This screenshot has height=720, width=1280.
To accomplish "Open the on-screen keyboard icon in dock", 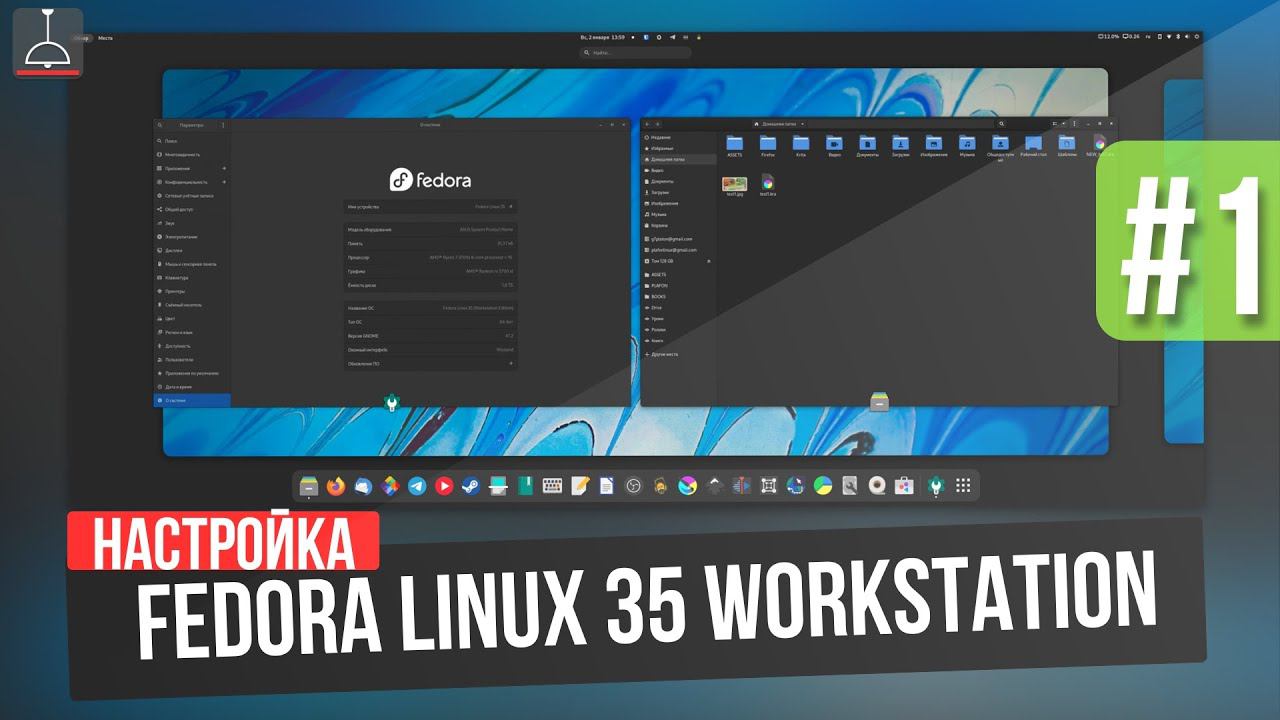I will tap(552, 486).
